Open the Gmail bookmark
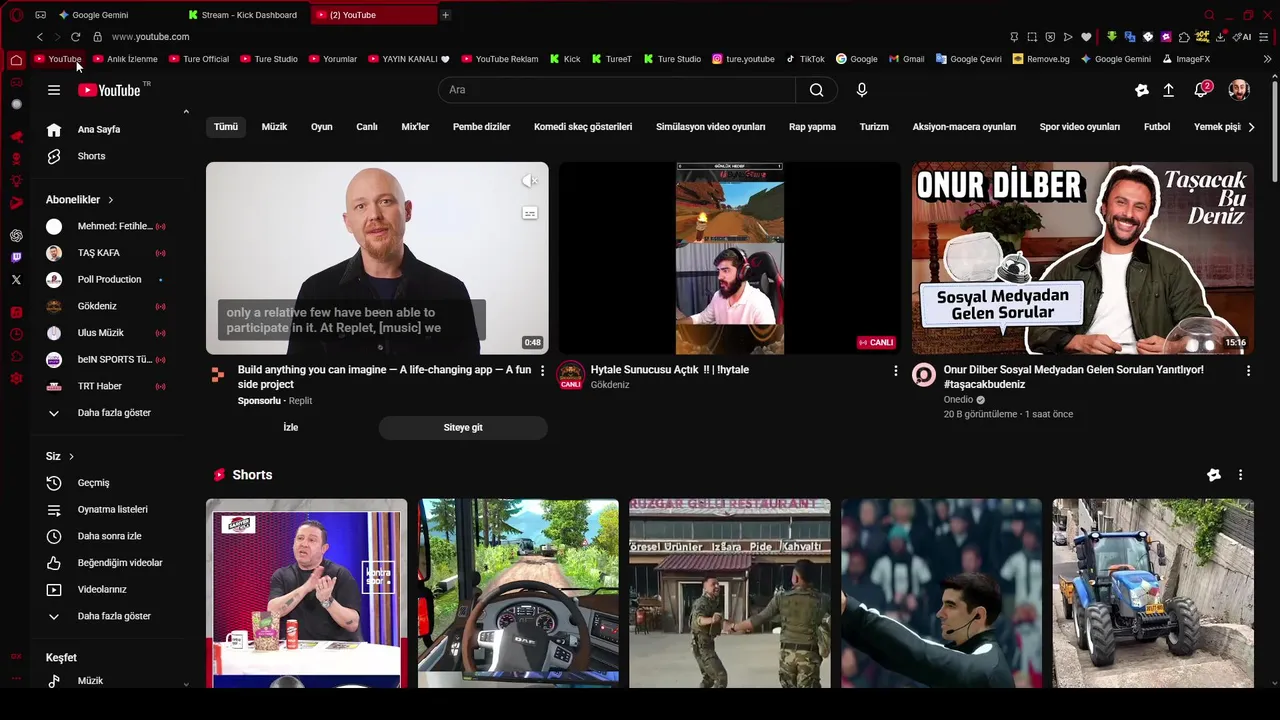Image resolution: width=1280 pixels, height=720 pixels. pos(906,59)
